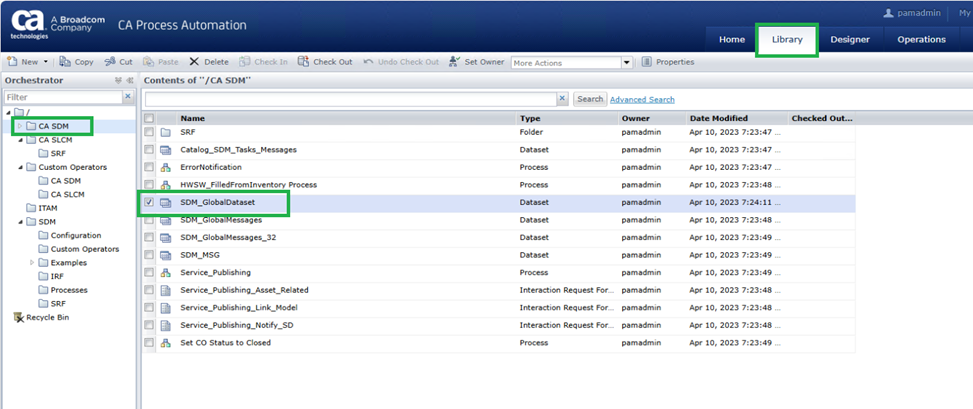Uncheck the SDM_GlobalDataset checkbox
973x409 pixels.
149,202
